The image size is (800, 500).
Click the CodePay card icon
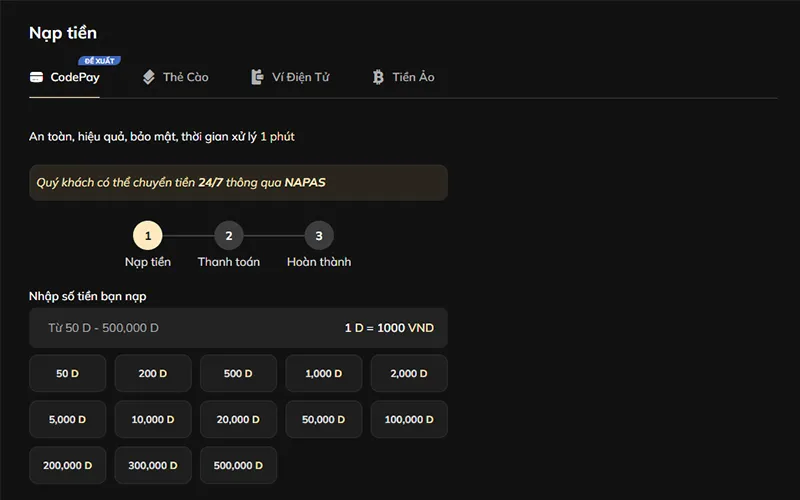(37, 77)
